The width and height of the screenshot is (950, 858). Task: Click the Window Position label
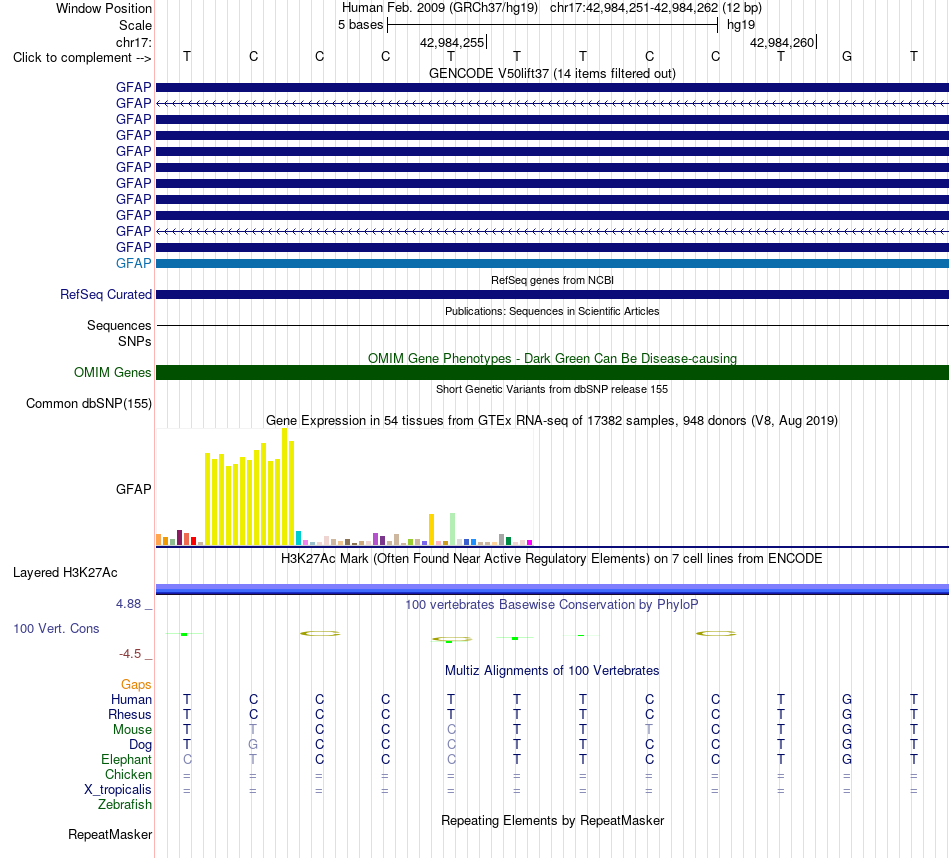[x=104, y=8]
